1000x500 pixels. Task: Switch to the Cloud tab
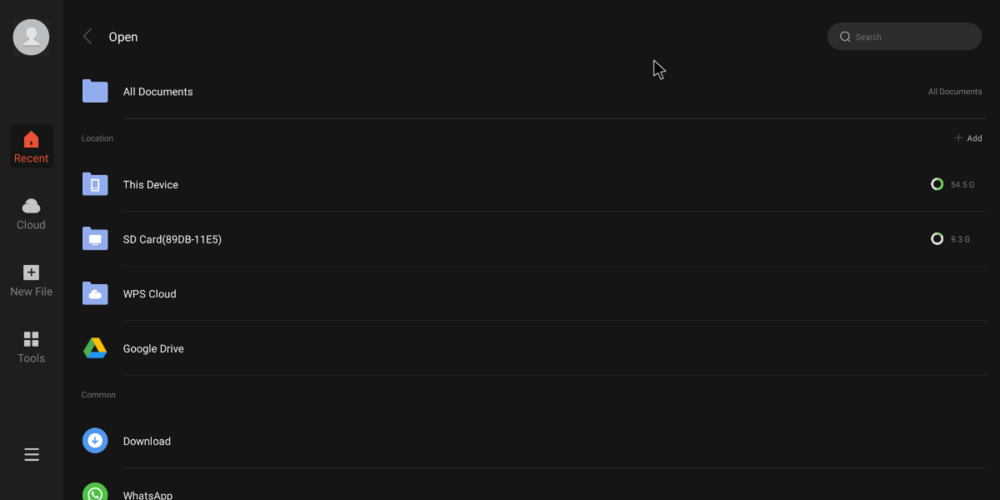(31, 213)
